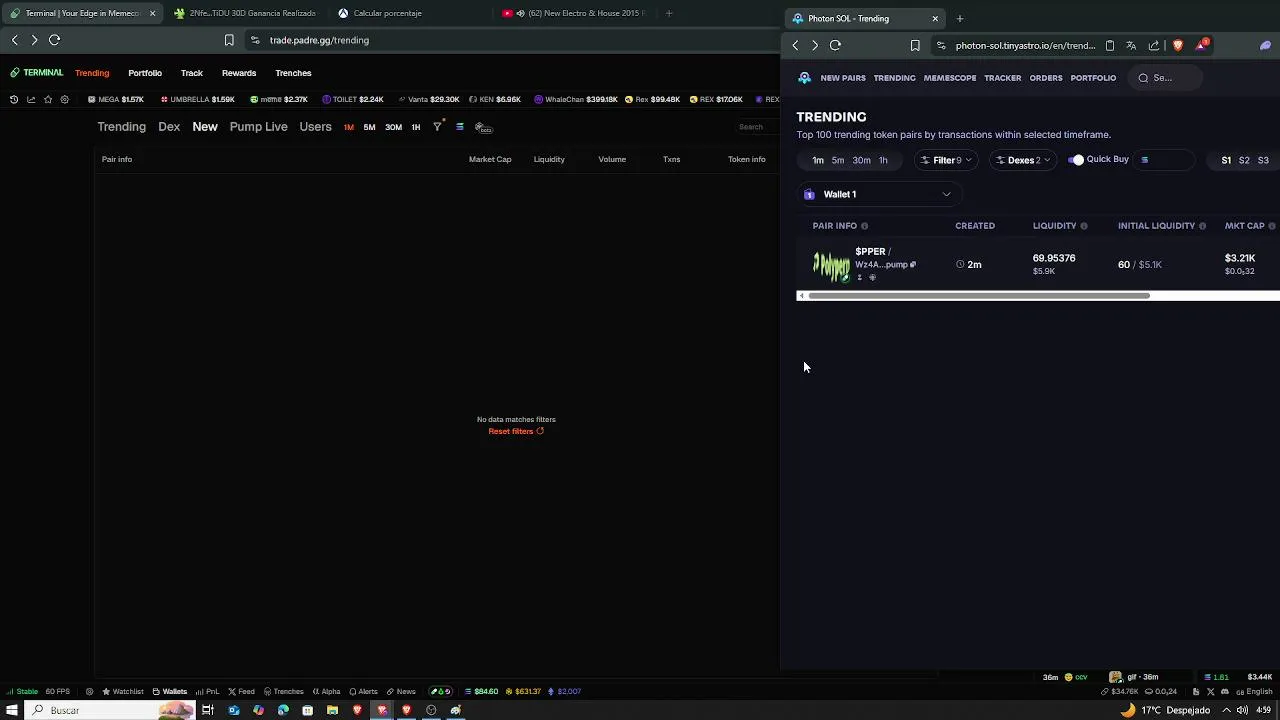This screenshot has height=720, width=1280.
Task: Go back in the Padre browser window
Action: pyautogui.click(x=15, y=40)
